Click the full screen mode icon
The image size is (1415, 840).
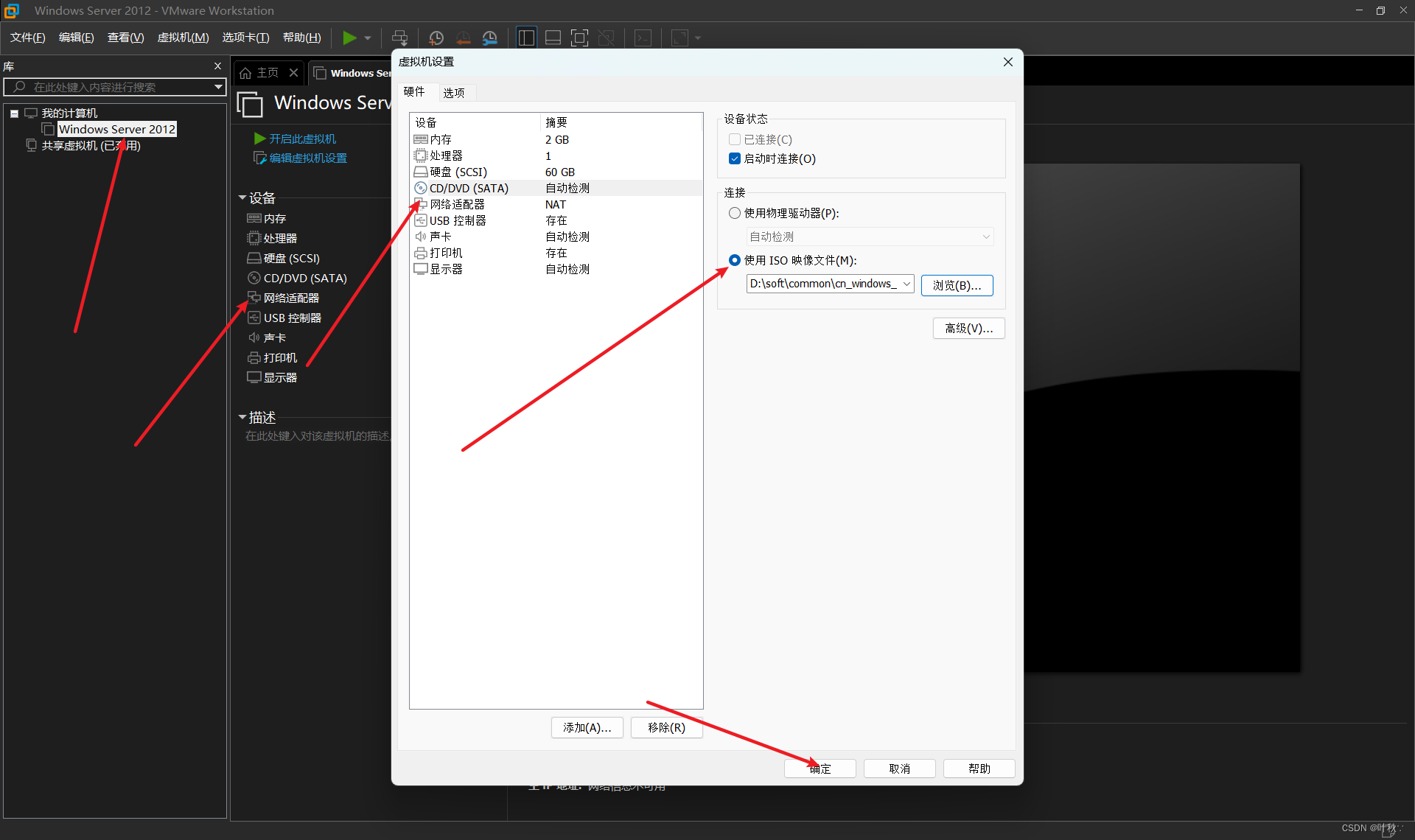coord(579,38)
